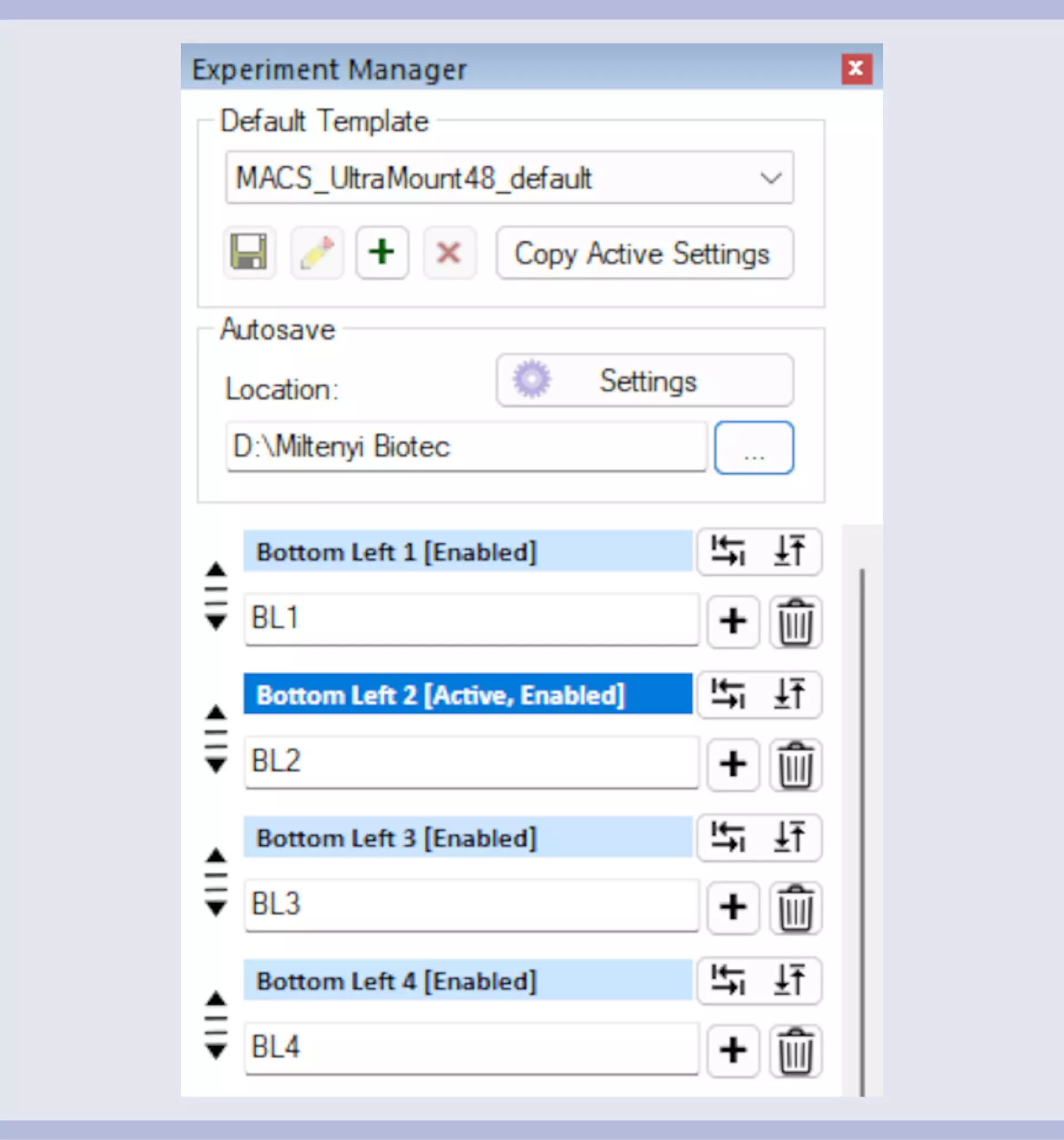The height and width of the screenshot is (1140, 1064).
Task: Delete BL1 with its trash icon
Action: pyautogui.click(x=795, y=621)
